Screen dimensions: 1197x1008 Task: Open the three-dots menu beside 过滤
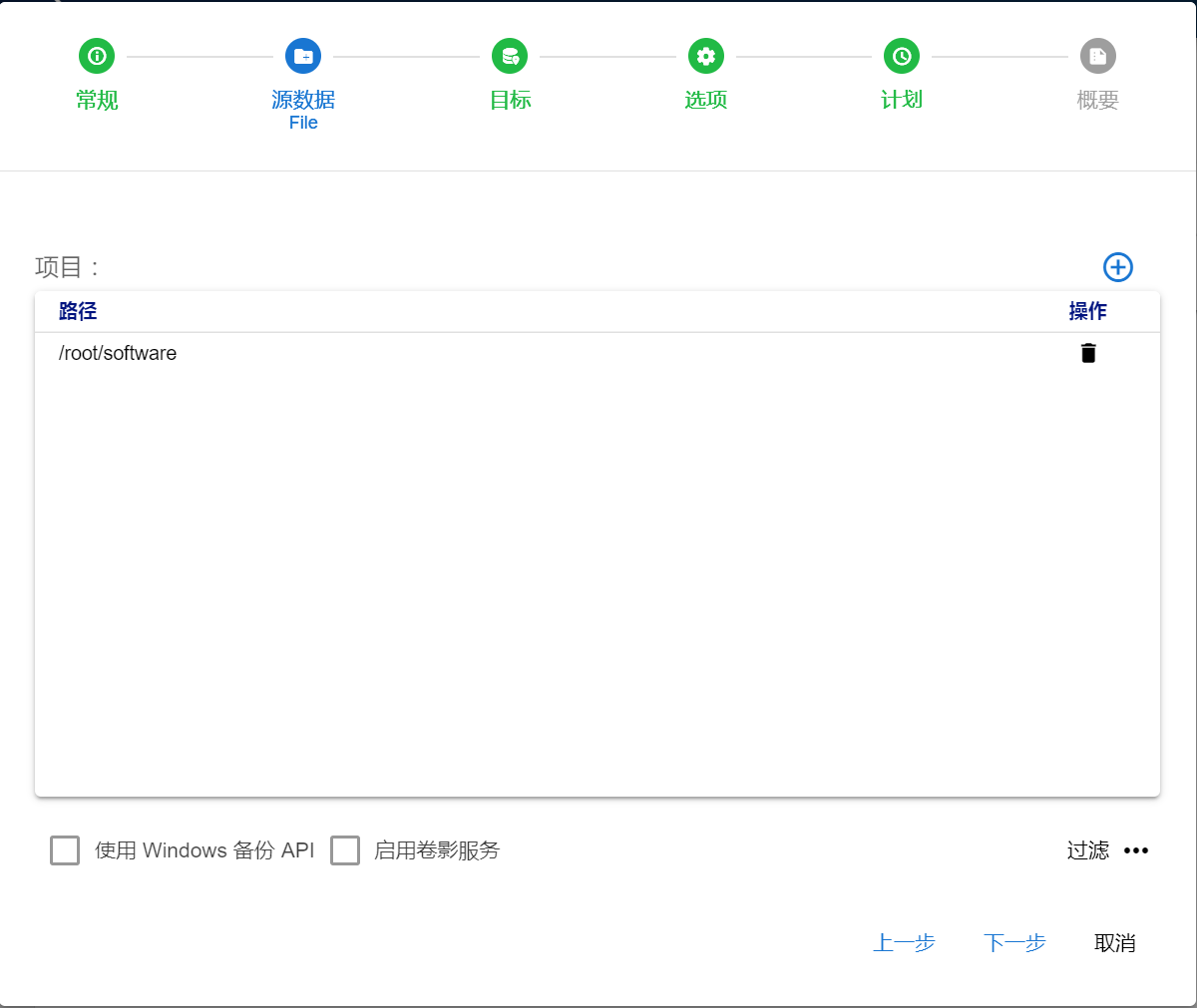pyautogui.click(x=1136, y=850)
